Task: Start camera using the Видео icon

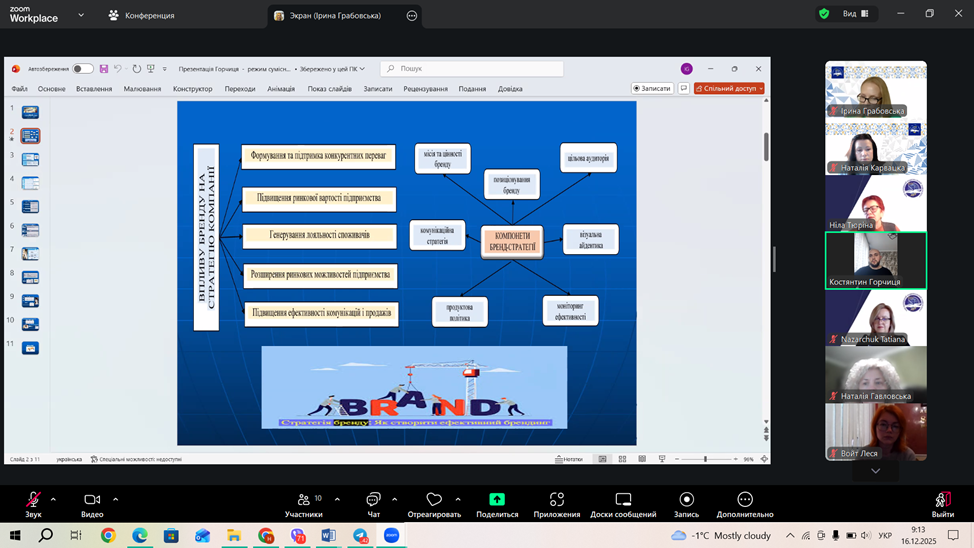Action: tap(92, 499)
